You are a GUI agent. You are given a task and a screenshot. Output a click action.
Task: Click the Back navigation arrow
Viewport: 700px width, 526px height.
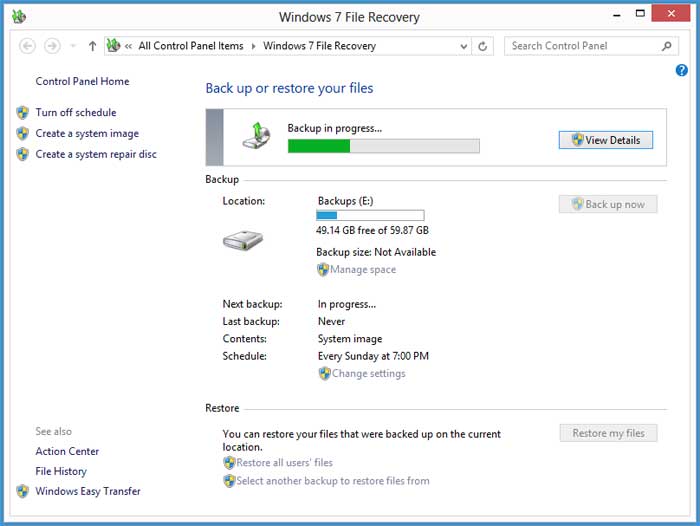28,46
